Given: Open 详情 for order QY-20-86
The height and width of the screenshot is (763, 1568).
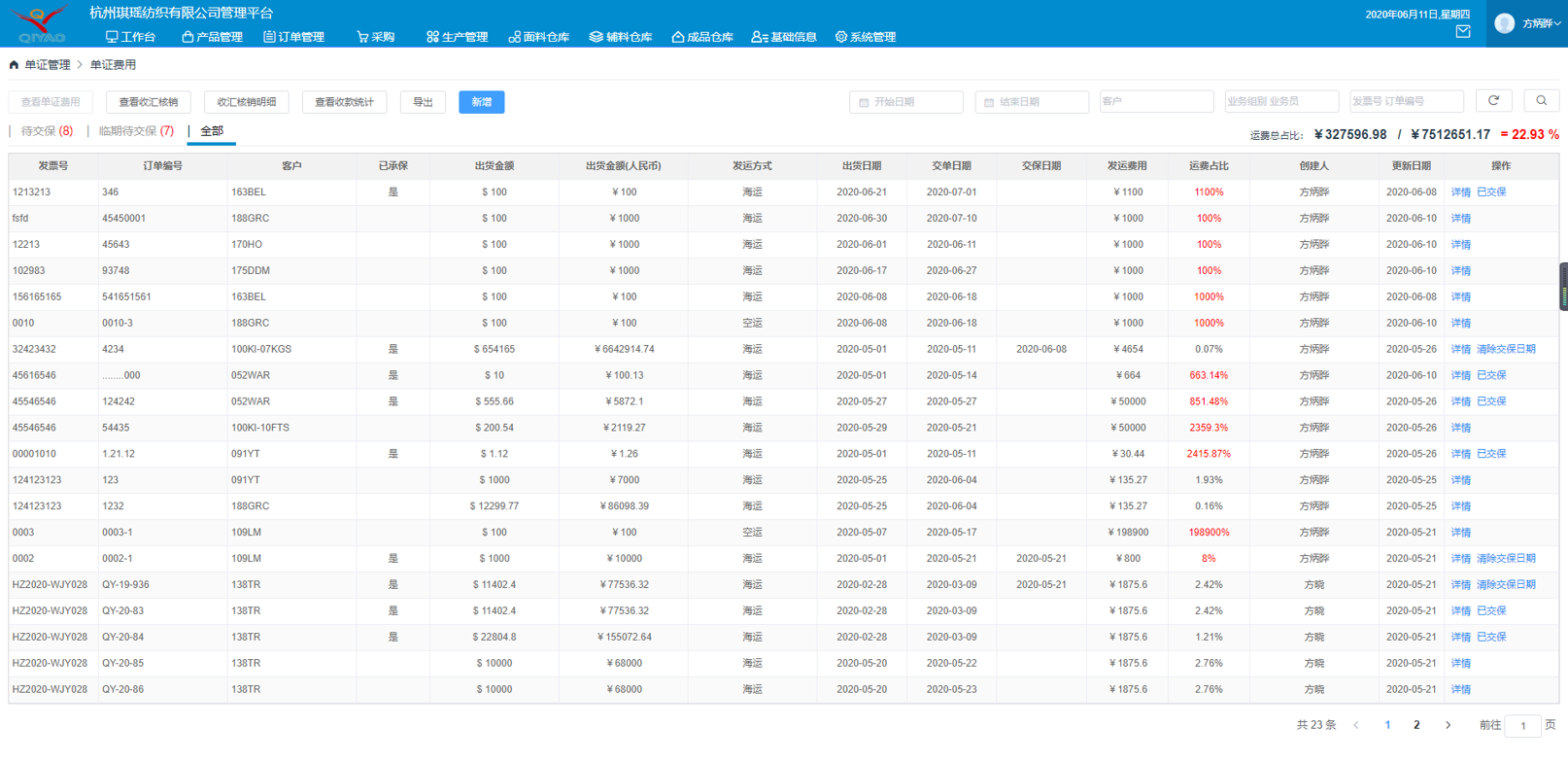Looking at the screenshot, I should (x=1461, y=690).
